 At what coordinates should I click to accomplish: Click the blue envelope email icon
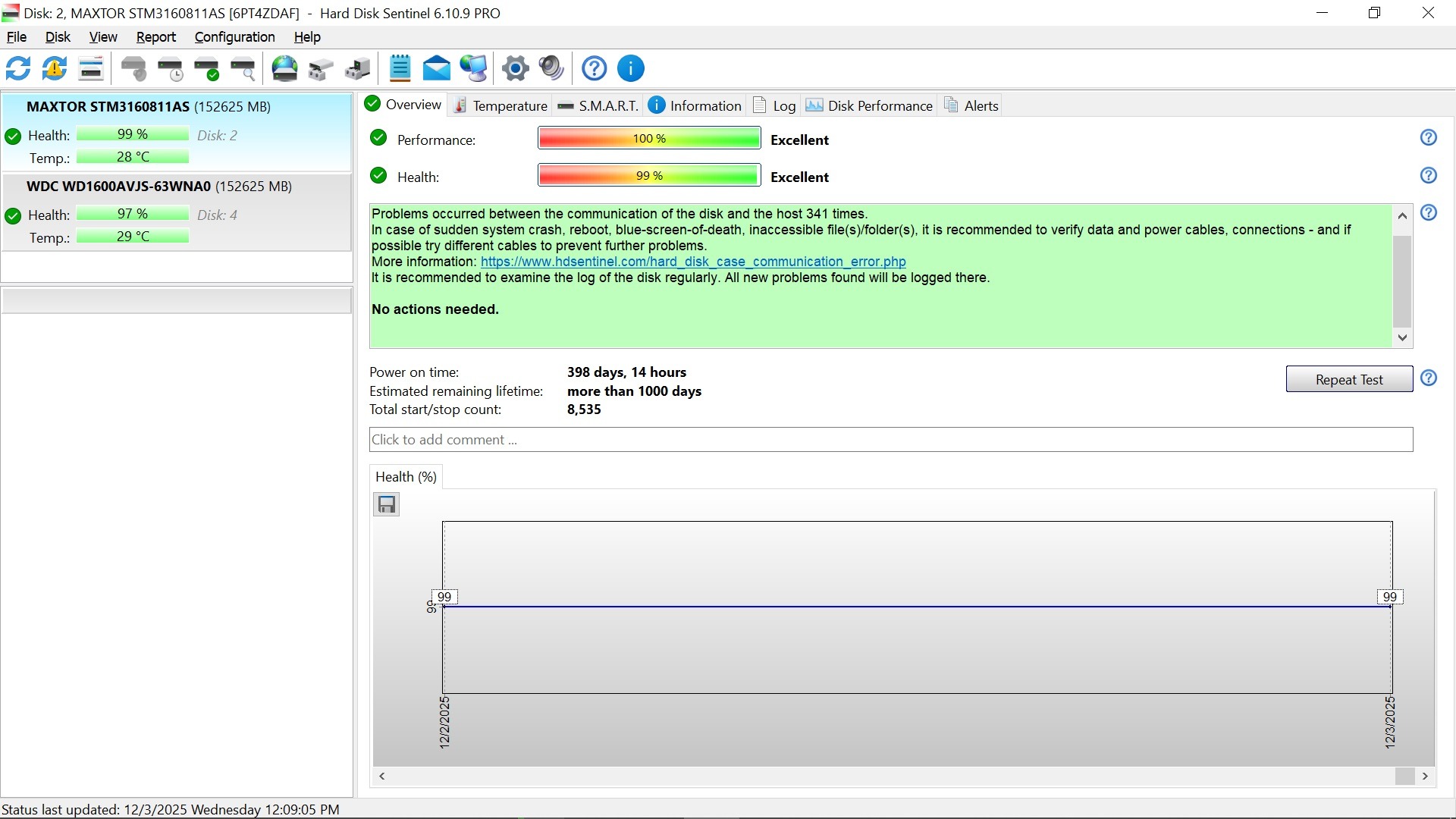pos(436,69)
